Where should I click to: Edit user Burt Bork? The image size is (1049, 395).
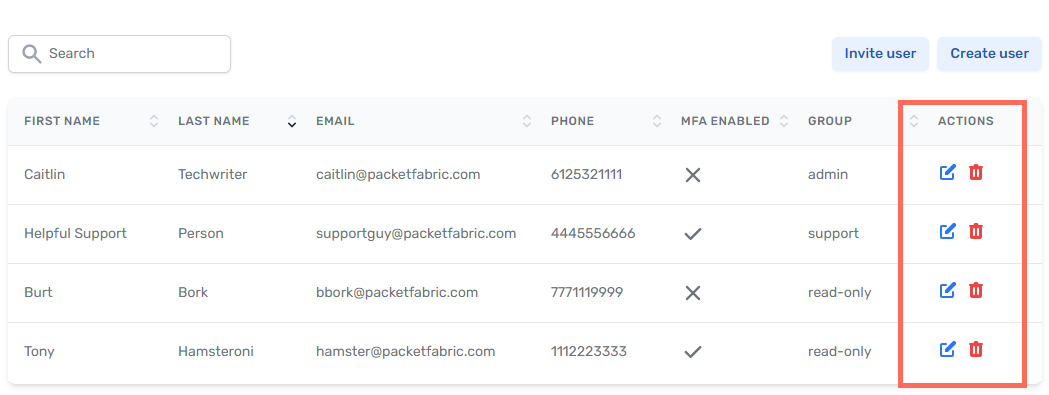click(x=948, y=291)
